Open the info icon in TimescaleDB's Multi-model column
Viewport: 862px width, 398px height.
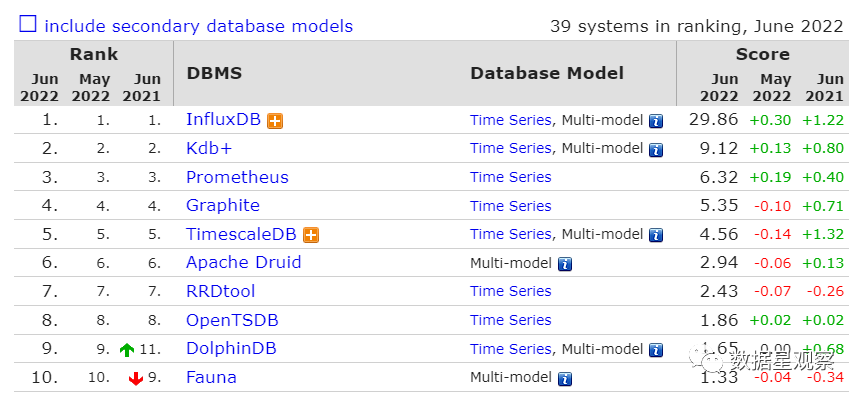656,236
